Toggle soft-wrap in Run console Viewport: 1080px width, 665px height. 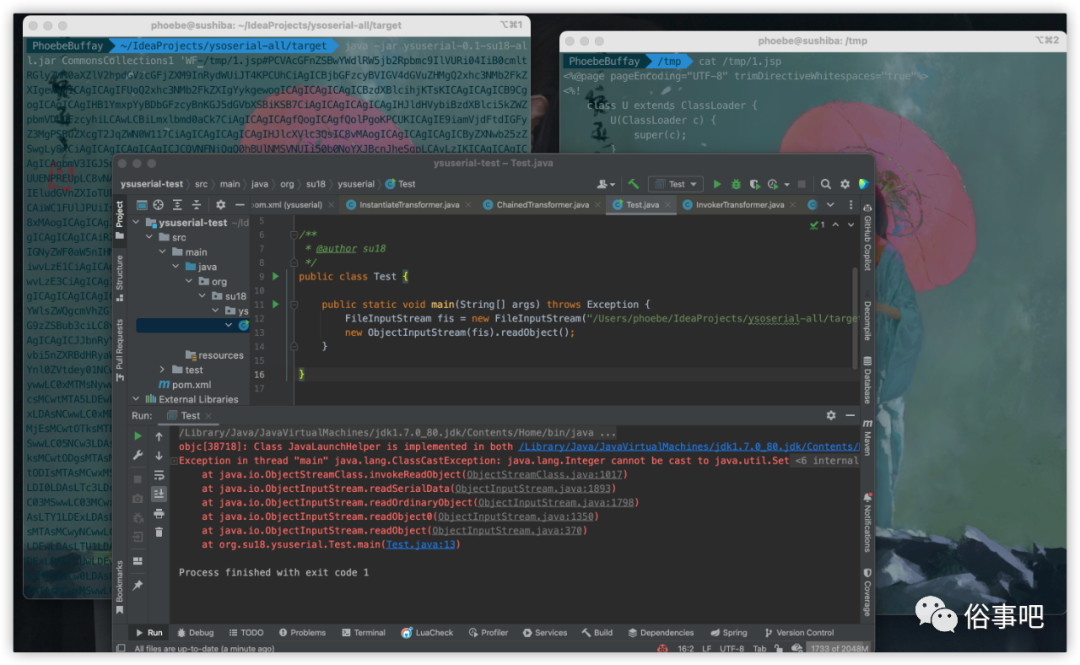click(x=159, y=475)
